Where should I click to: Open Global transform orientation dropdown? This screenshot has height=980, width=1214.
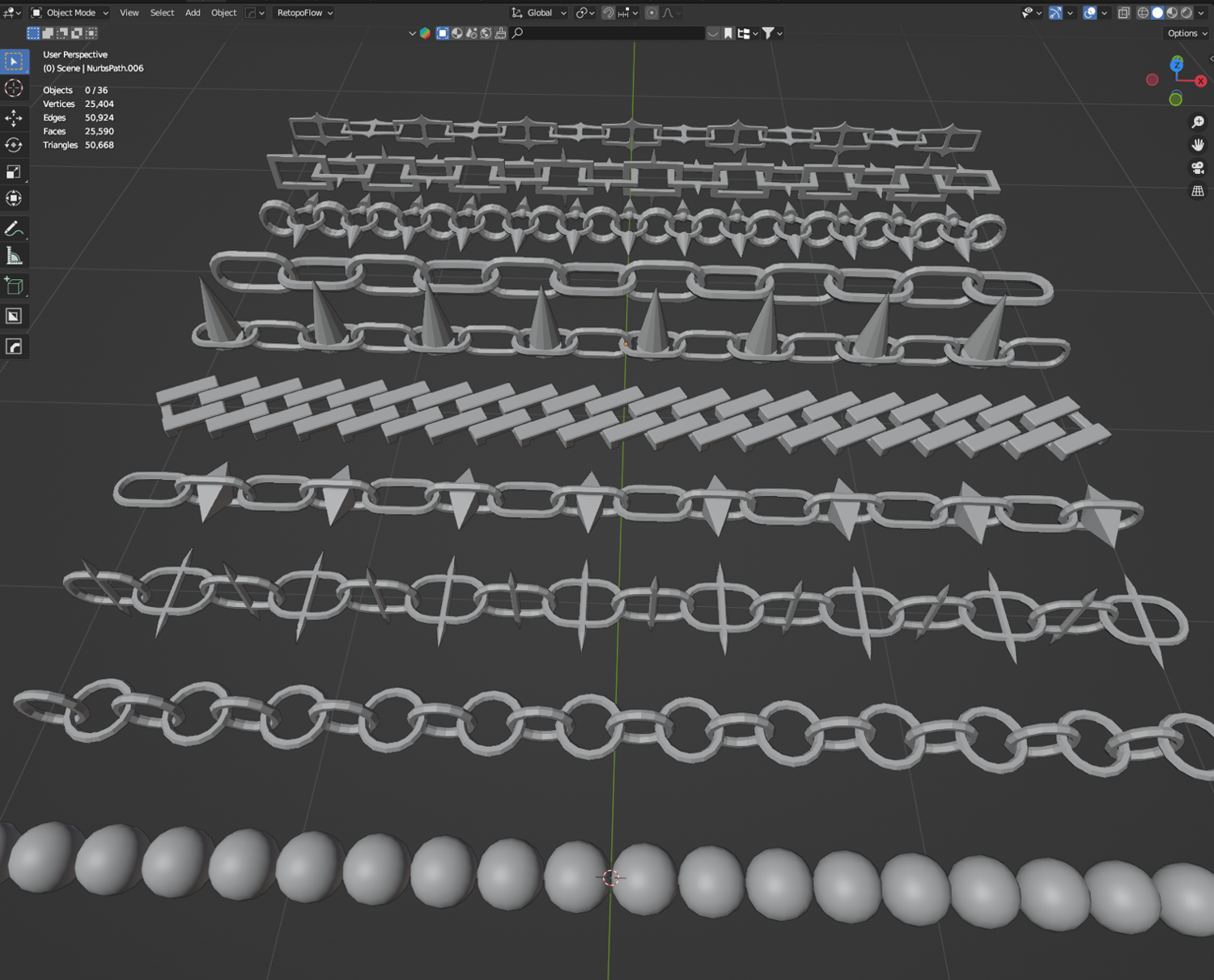pos(539,13)
